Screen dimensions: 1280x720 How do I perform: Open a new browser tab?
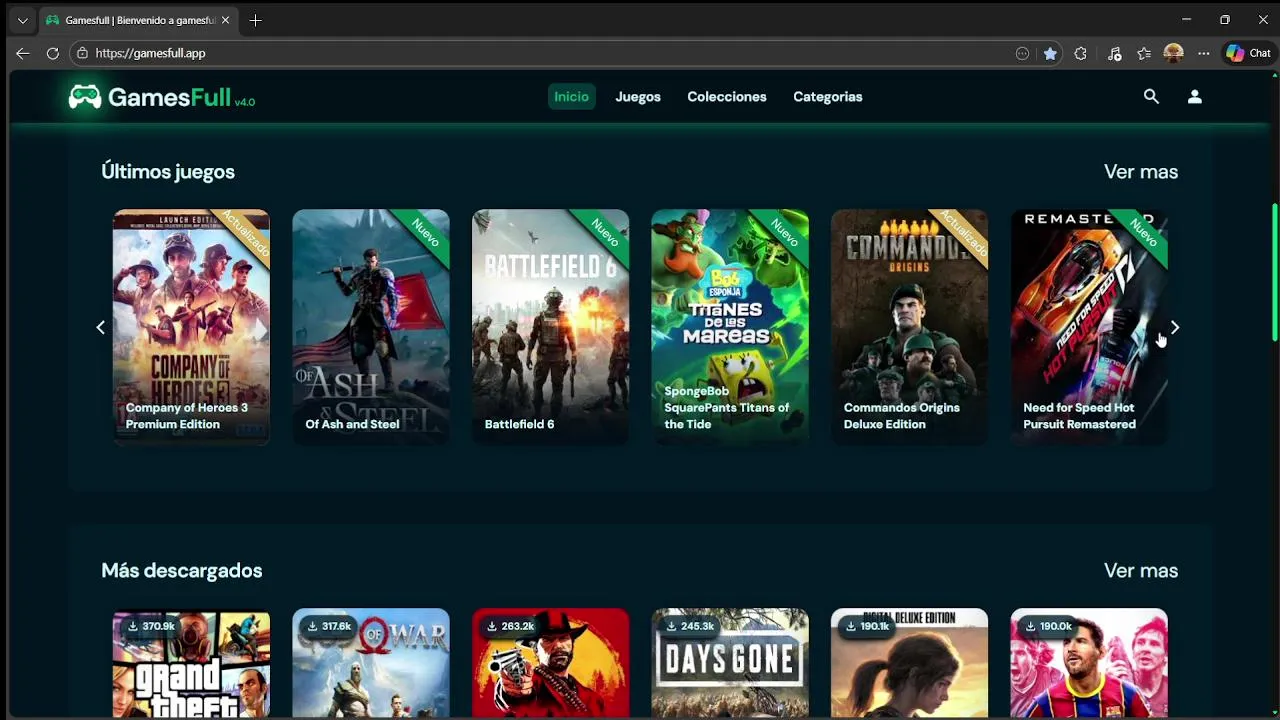(x=255, y=20)
